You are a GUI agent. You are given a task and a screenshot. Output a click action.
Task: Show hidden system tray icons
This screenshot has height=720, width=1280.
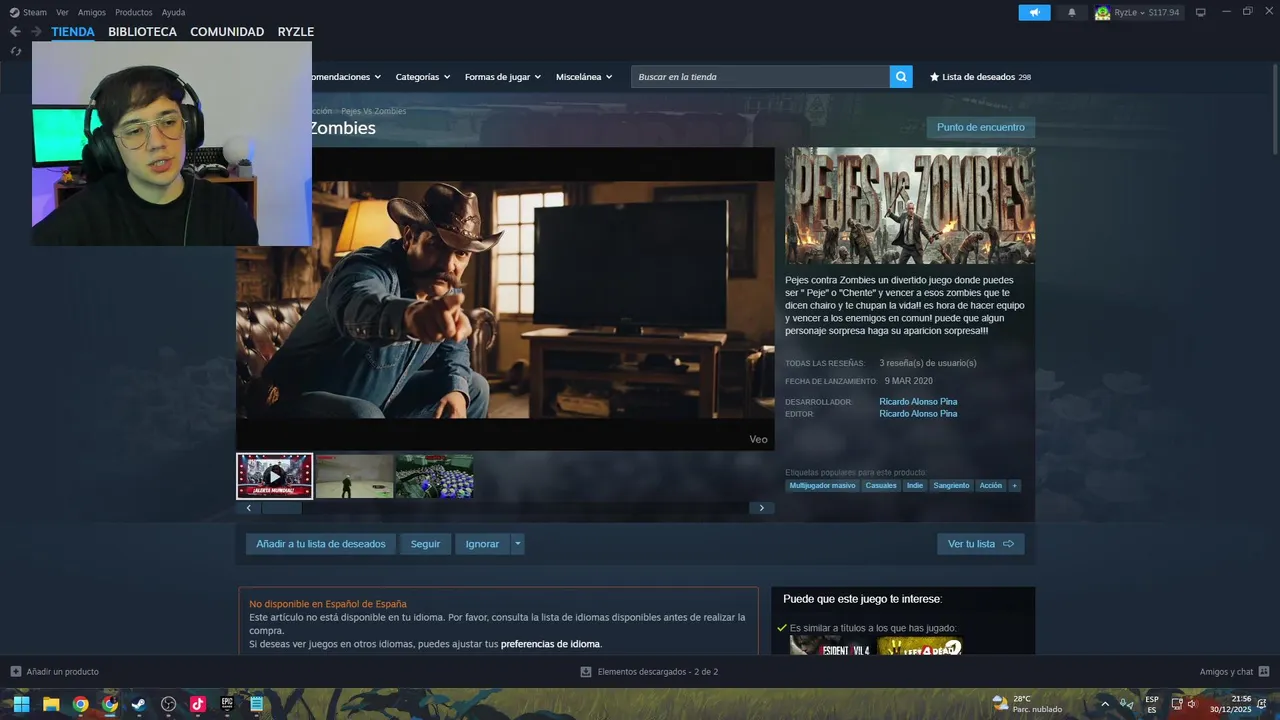coord(1105,704)
